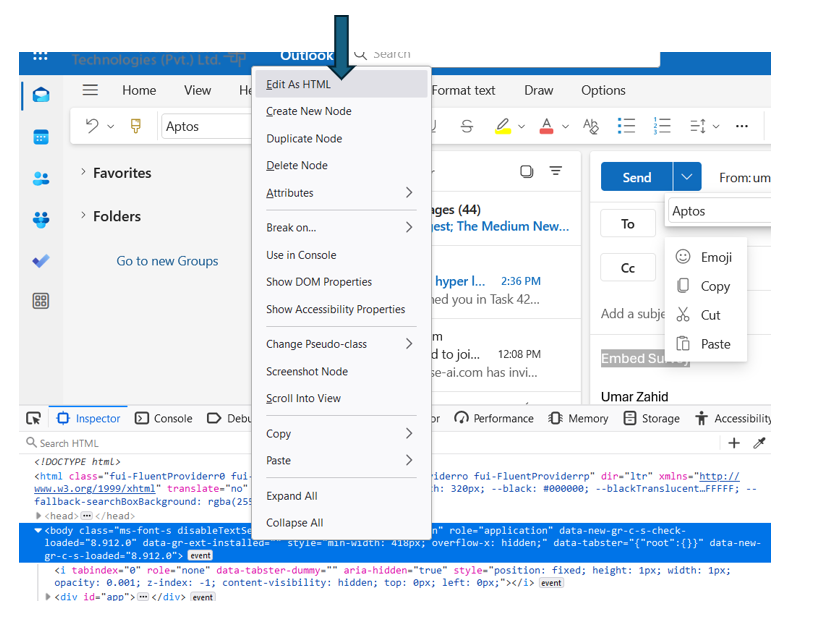Open Calendar in the left sidebar
The width and height of the screenshot is (835, 620).
tap(41, 137)
